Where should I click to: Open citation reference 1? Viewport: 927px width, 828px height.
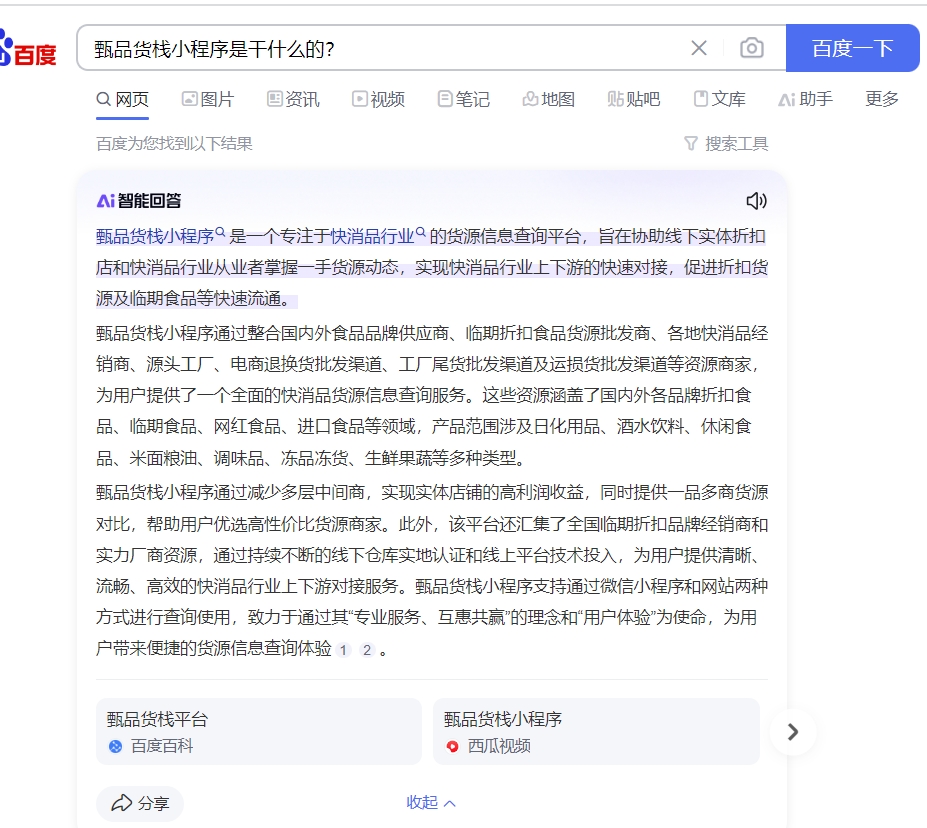tap(343, 650)
